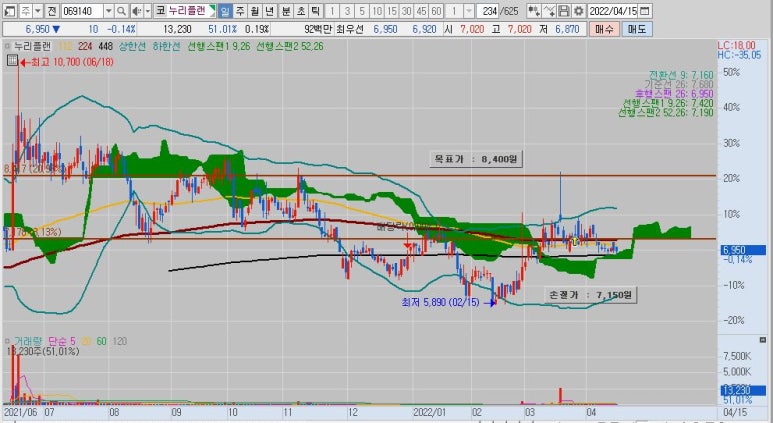Click the 6,950 current price axis tag
773x423 pixels.
[x=743, y=250]
